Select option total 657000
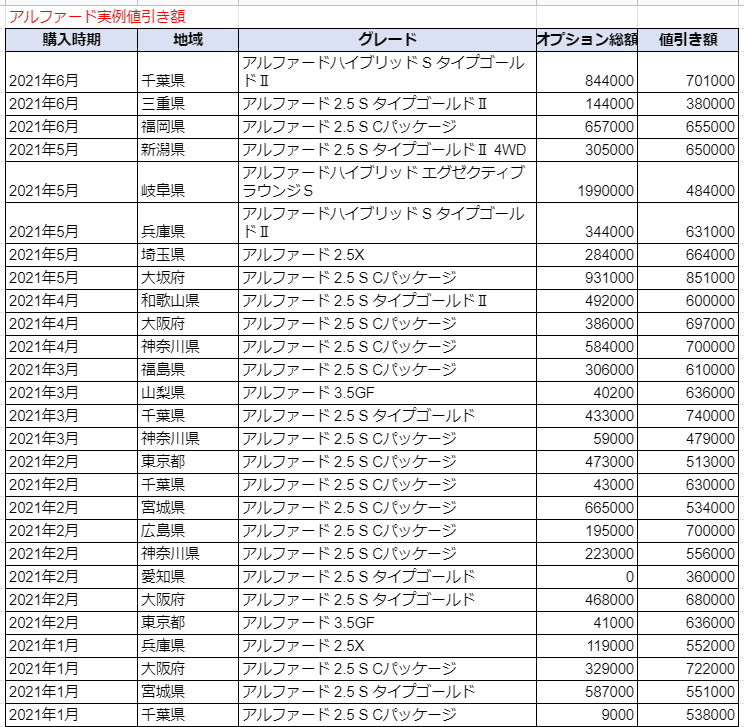 587,127
